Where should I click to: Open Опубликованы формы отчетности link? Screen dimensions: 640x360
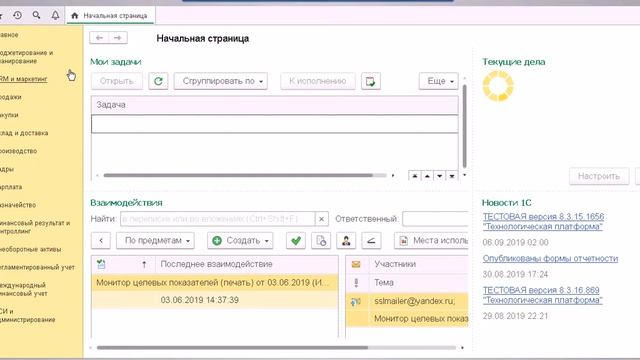(x=550, y=258)
